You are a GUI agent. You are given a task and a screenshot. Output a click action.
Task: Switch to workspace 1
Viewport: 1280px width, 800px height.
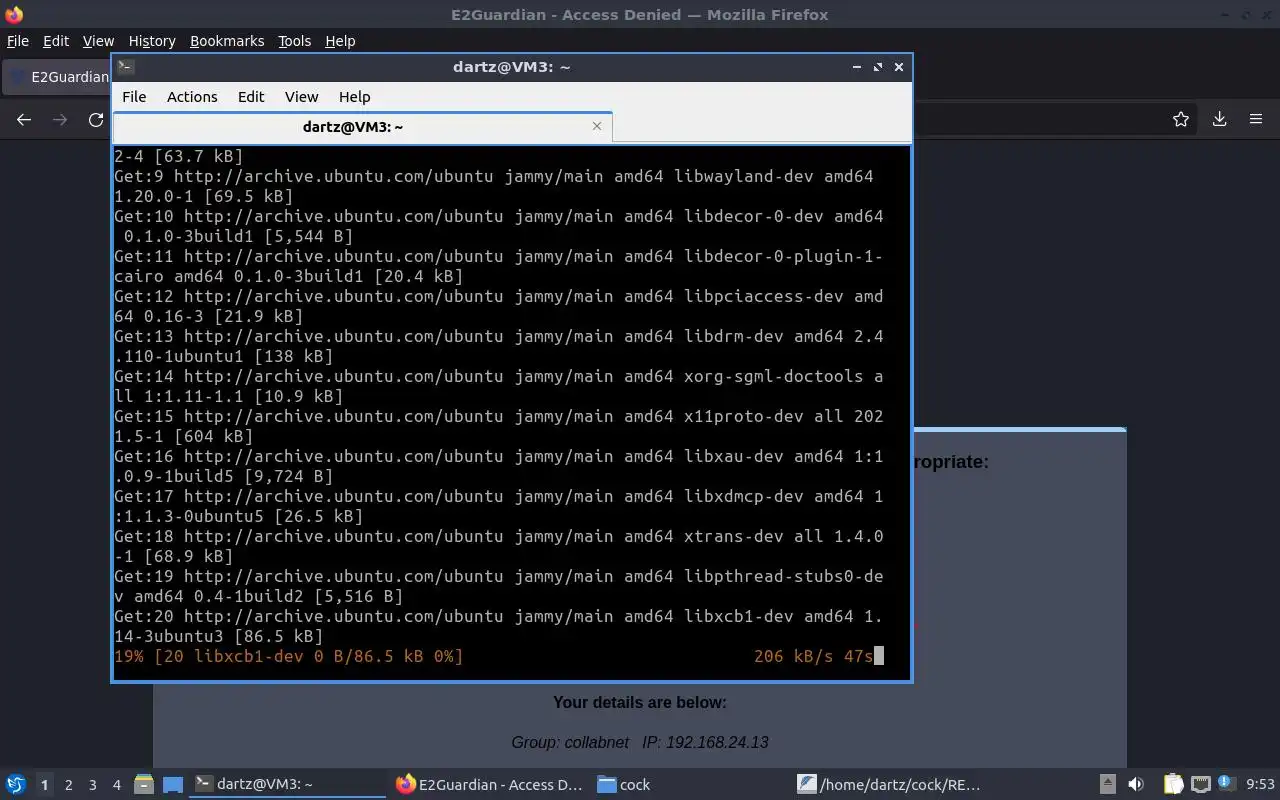pyautogui.click(x=44, y=785)
